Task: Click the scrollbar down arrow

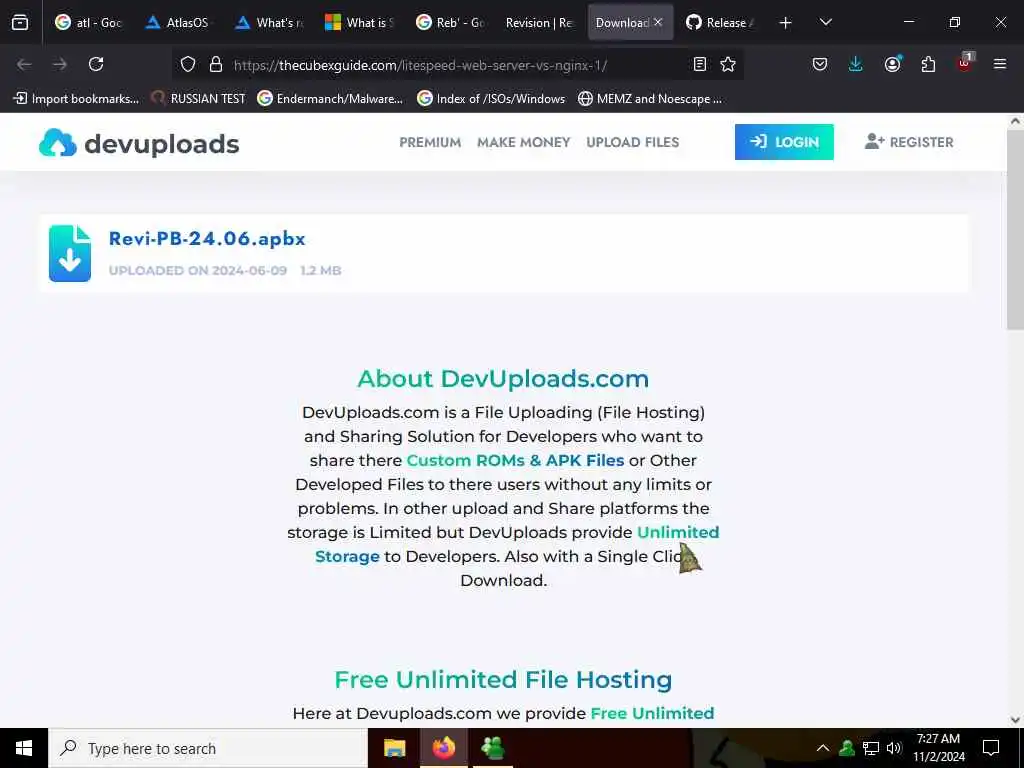Action: (x=1016, y=720)
